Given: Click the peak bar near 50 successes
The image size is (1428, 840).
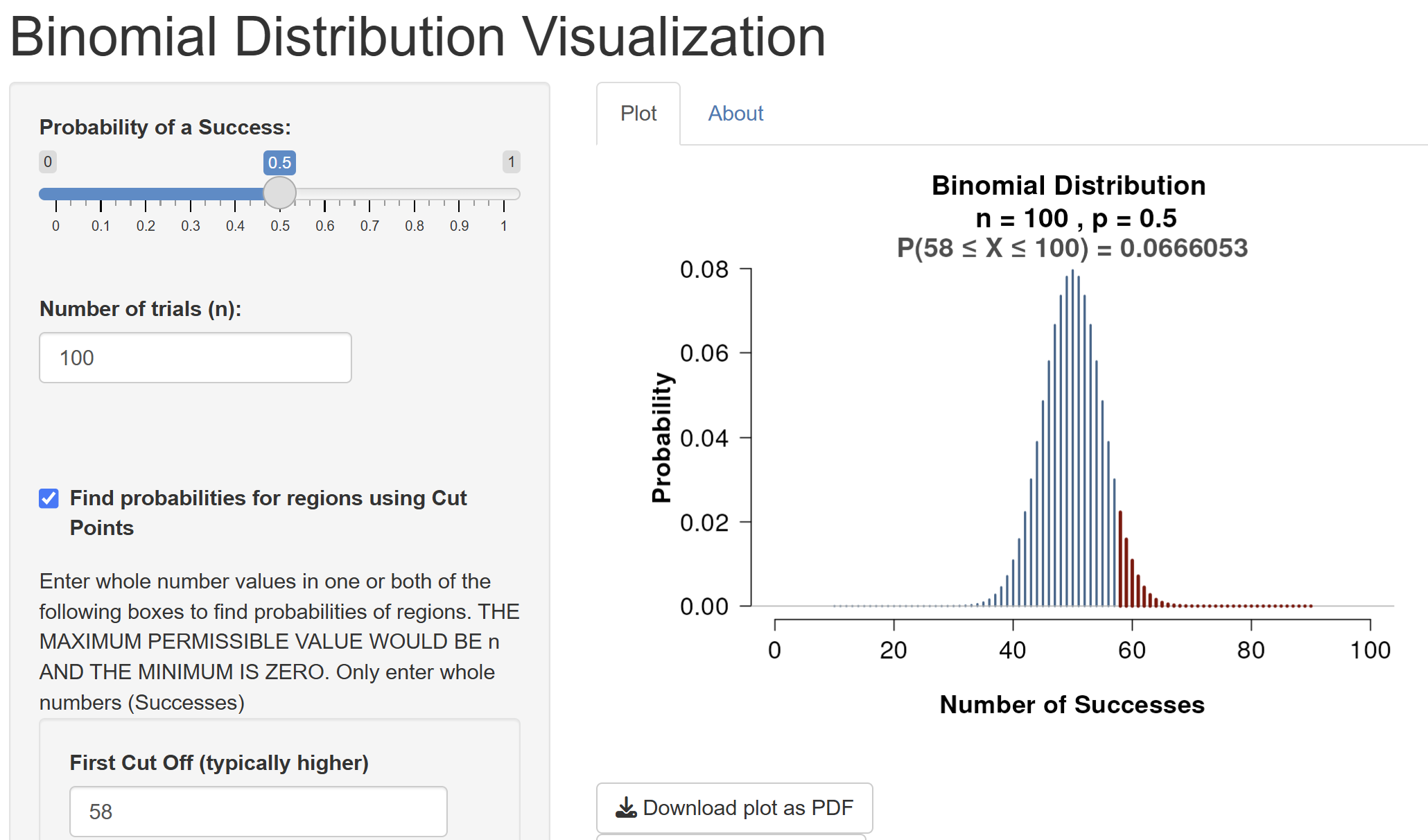Looking at the screenshot, I should [x=1072, y=438].
